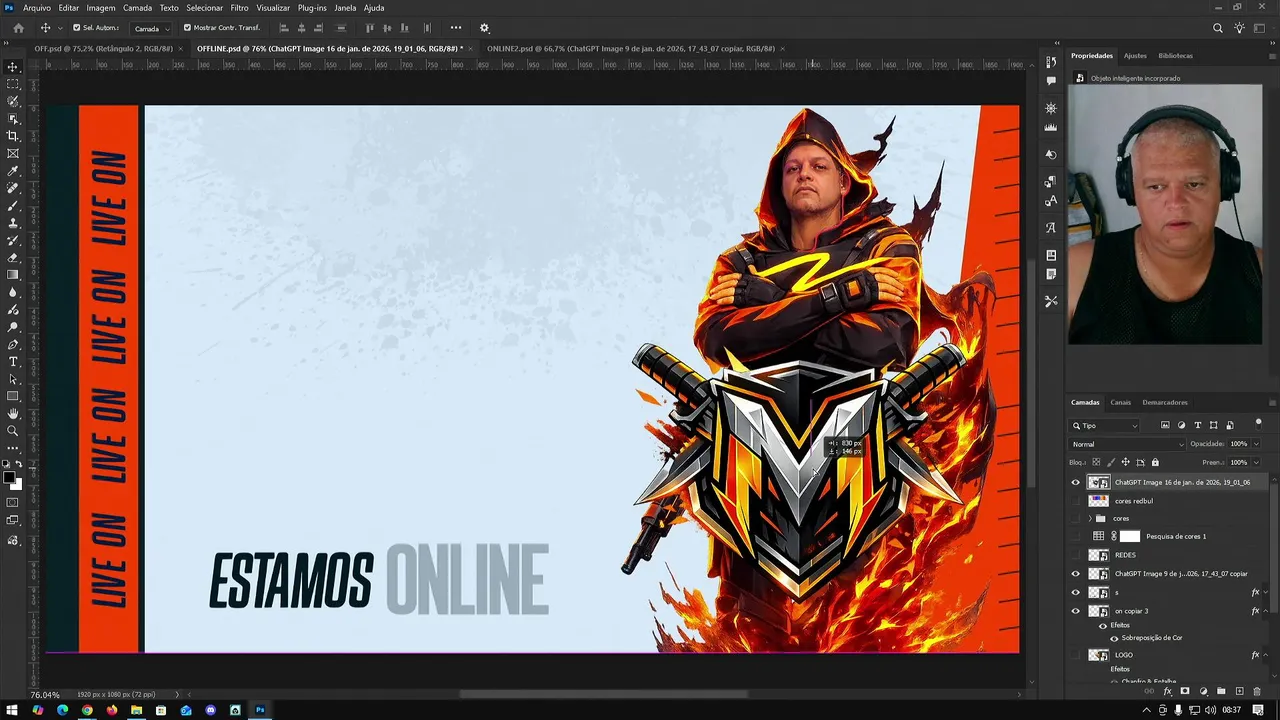Select the Frame tool
Image resolution: width=1280 pixels, height=720 pixels.
[13, 153]
